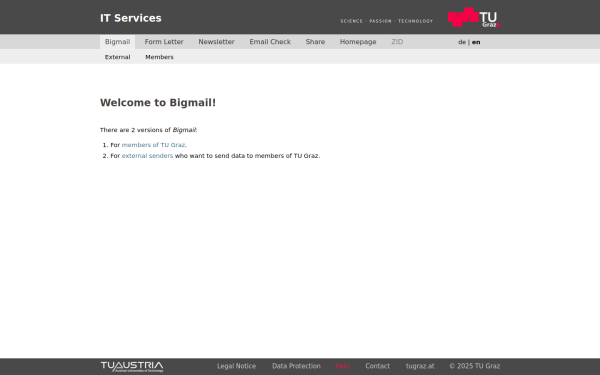600x375 pixels.
Task: Open Data Protection footer link
Action: pos(296,366)
